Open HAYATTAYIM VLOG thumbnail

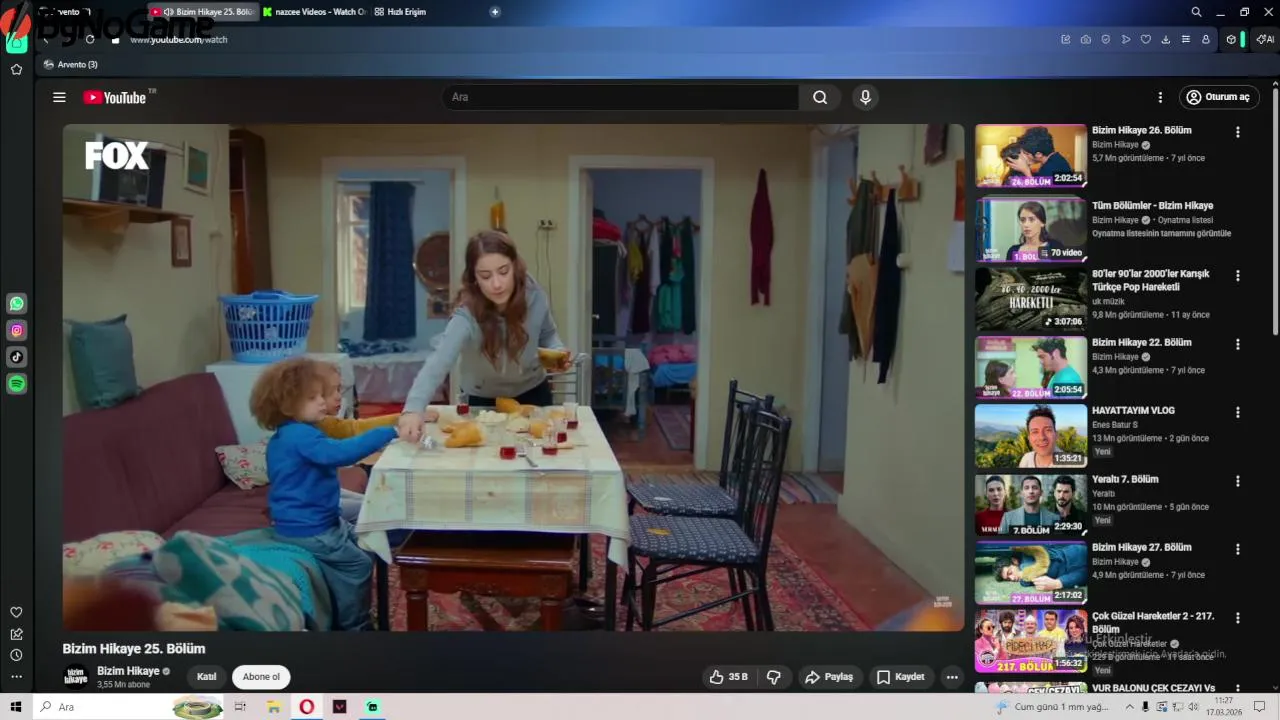pos(1031,435)
